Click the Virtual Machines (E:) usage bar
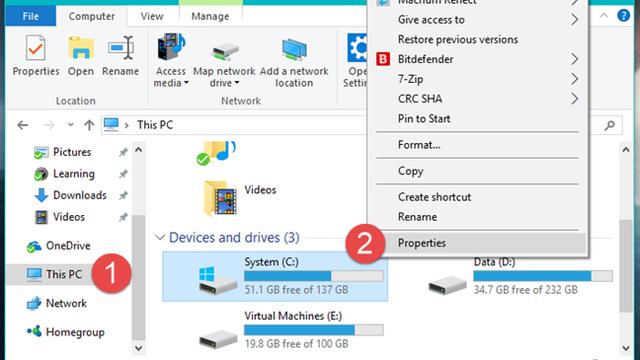 [313, 330]
